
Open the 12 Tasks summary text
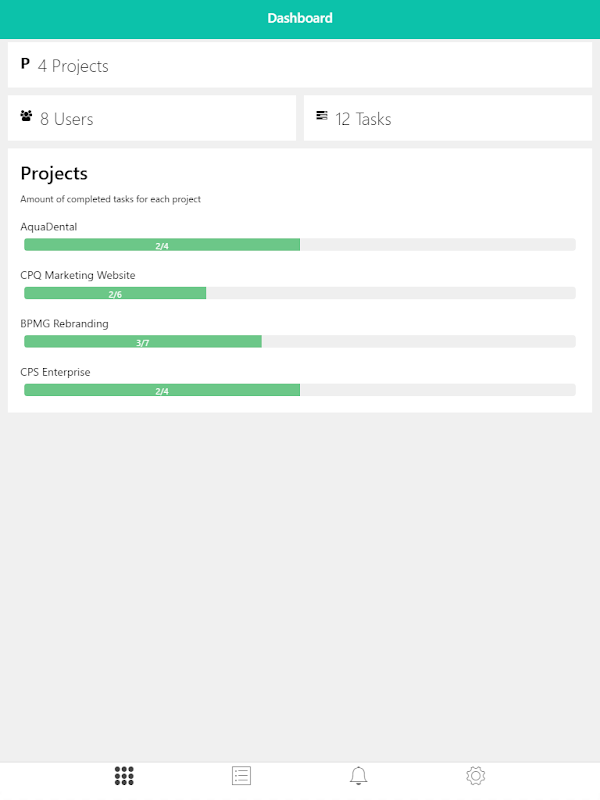pyautogui.click(x=363, y=119)
